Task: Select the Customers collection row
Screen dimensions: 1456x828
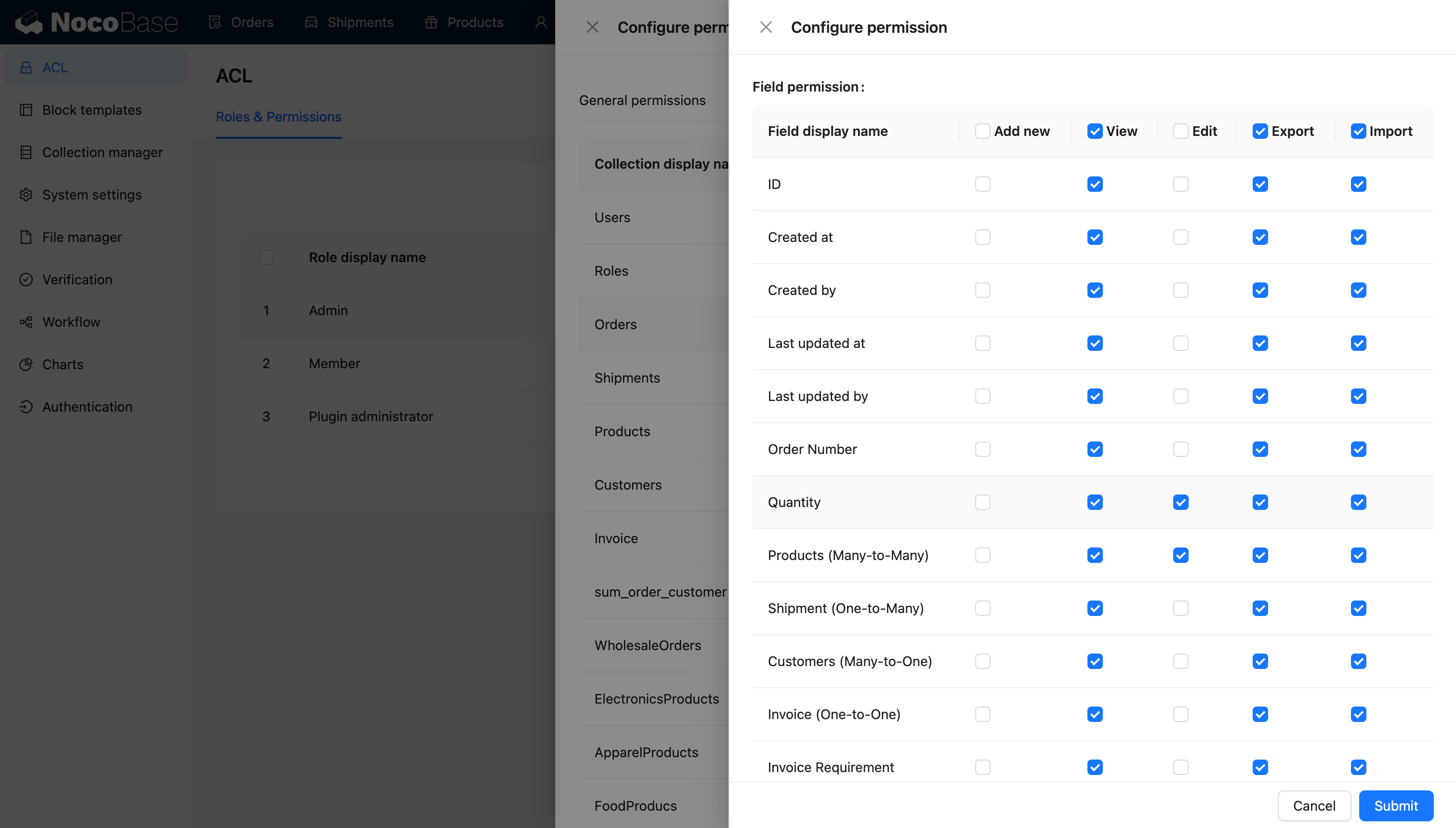Action: tap(627, 485)
